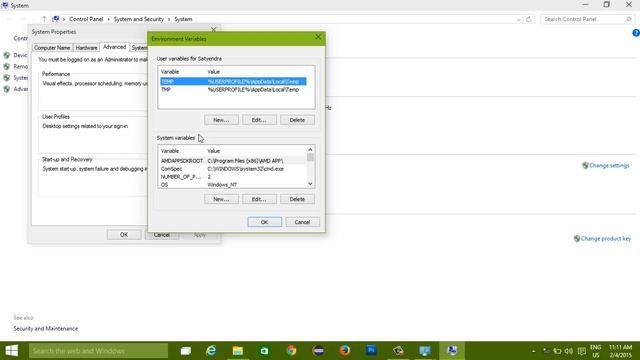Launch Firefox from the taskbar
The image size is (640, 360).
pos(344,351)
